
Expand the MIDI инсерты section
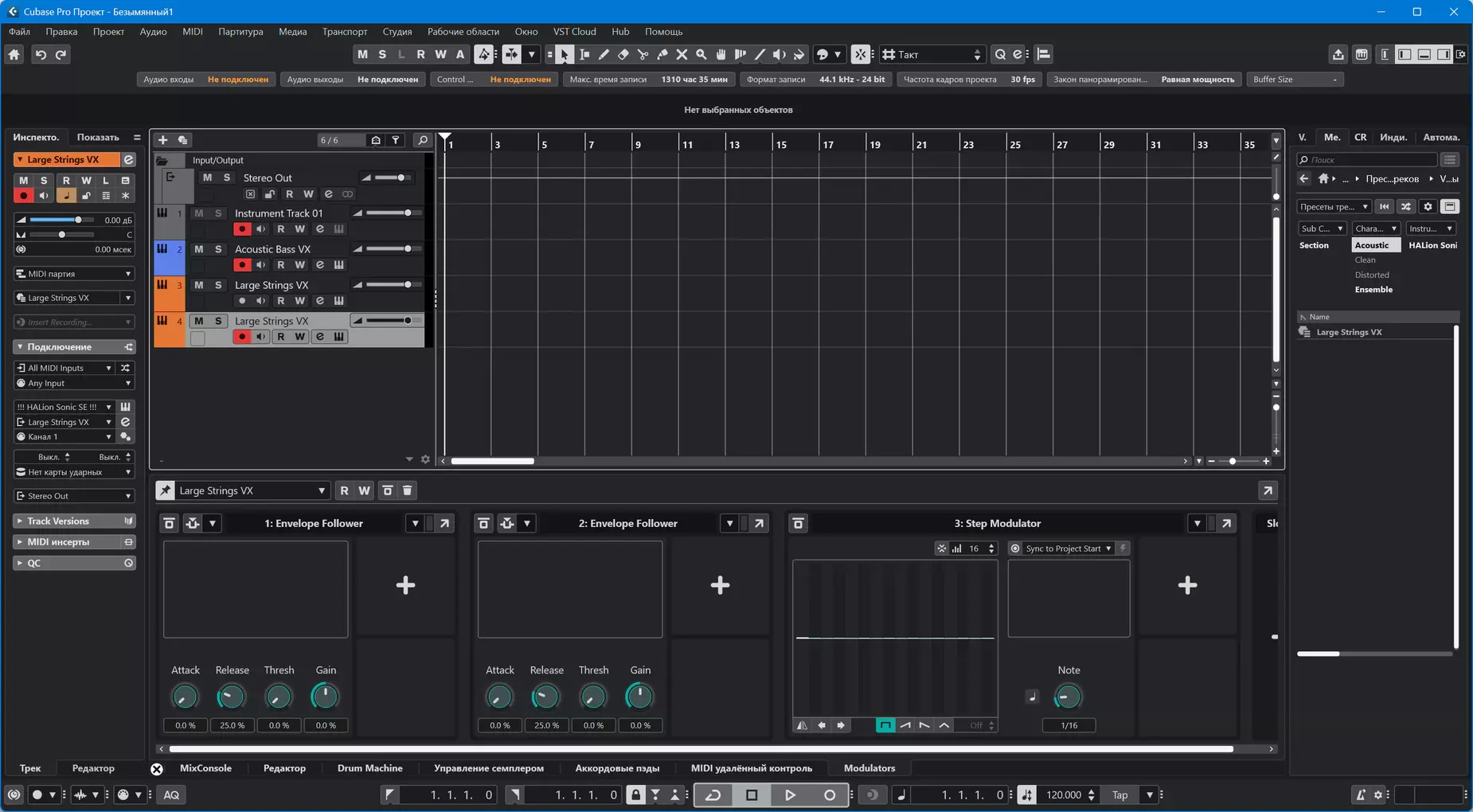click(x=74, y=542)
